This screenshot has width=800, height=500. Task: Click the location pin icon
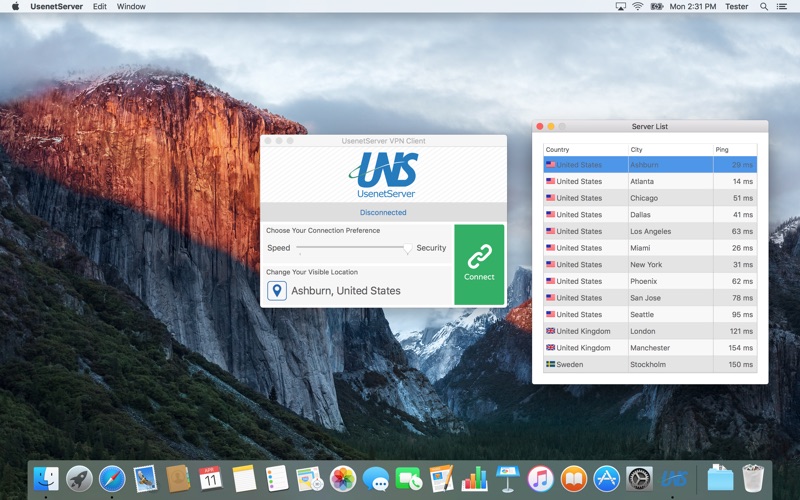(x=277, y=291)
